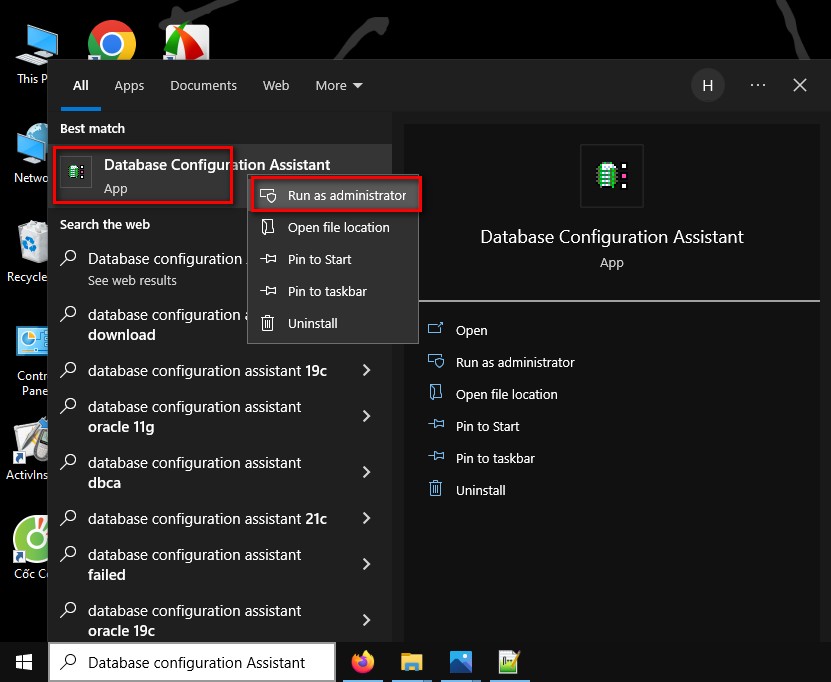The height and width of the screenshot is (682, 831).
Task: Choose Pin to taskbar in context menu
Action: coord(333,291)
